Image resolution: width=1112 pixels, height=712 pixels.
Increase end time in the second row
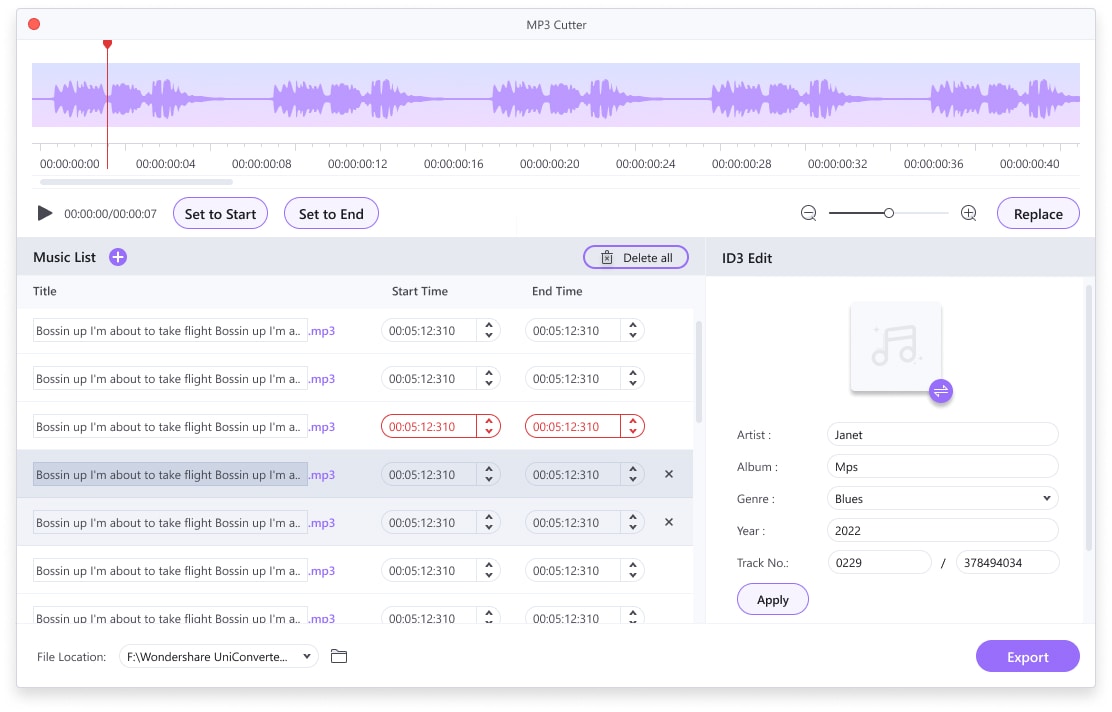pos(633,374)
